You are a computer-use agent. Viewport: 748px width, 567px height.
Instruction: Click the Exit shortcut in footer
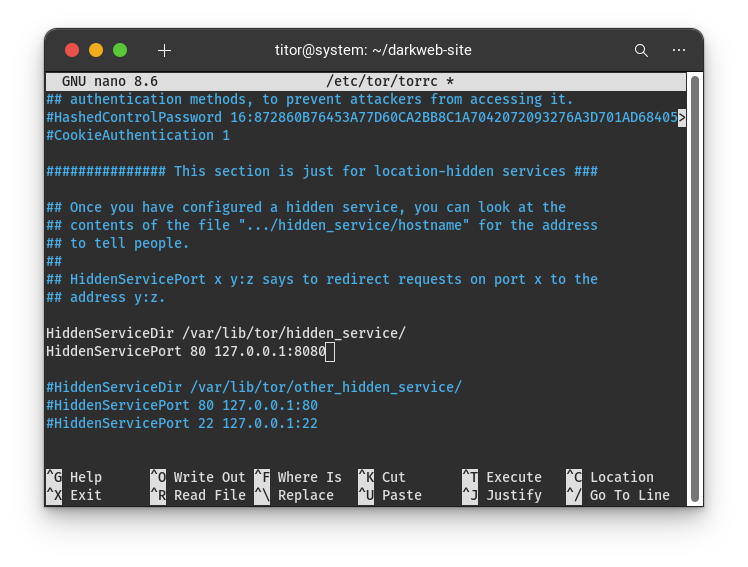pyautogui.click(x=85, y=495)
